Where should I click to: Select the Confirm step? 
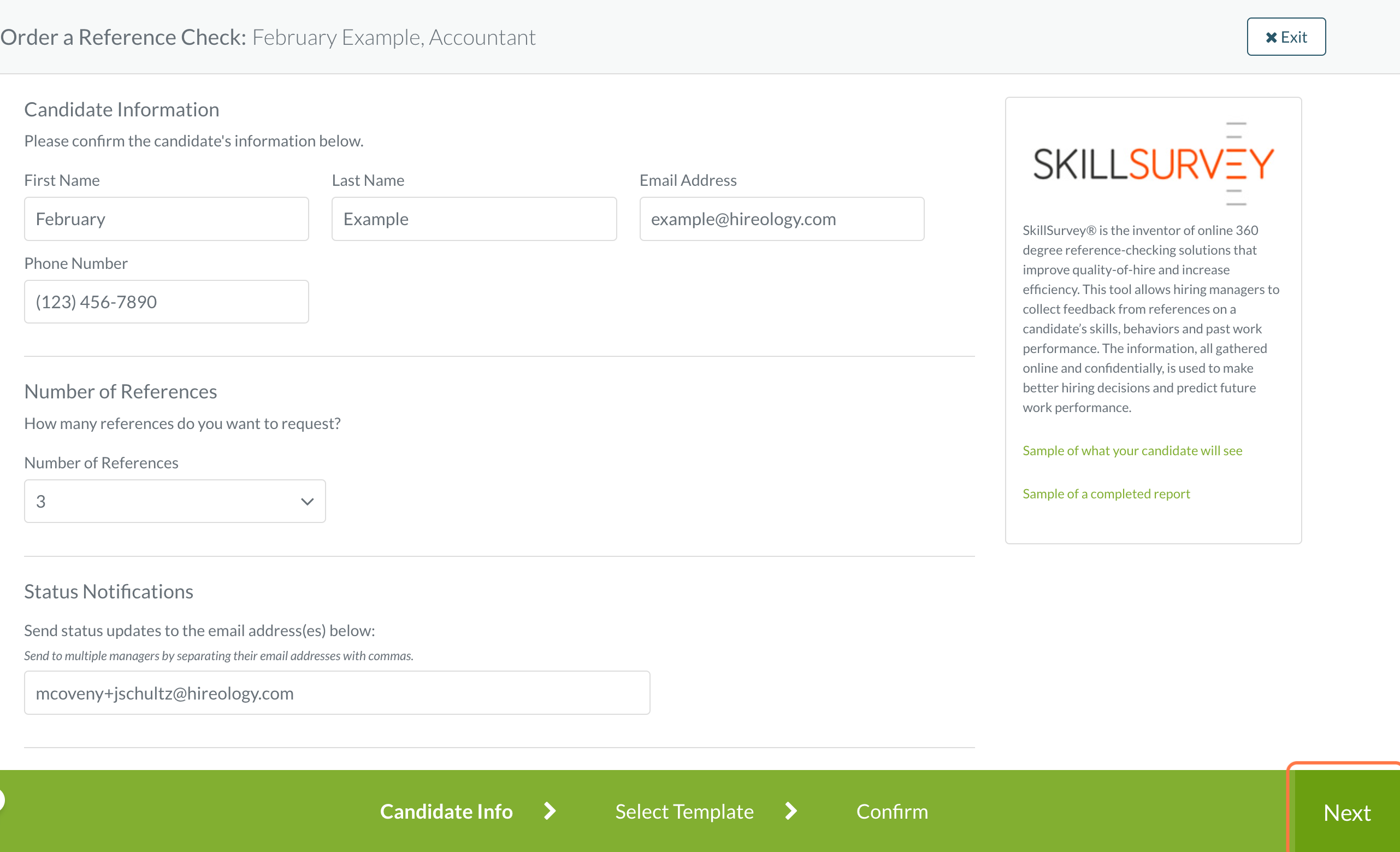click(892, 812)
